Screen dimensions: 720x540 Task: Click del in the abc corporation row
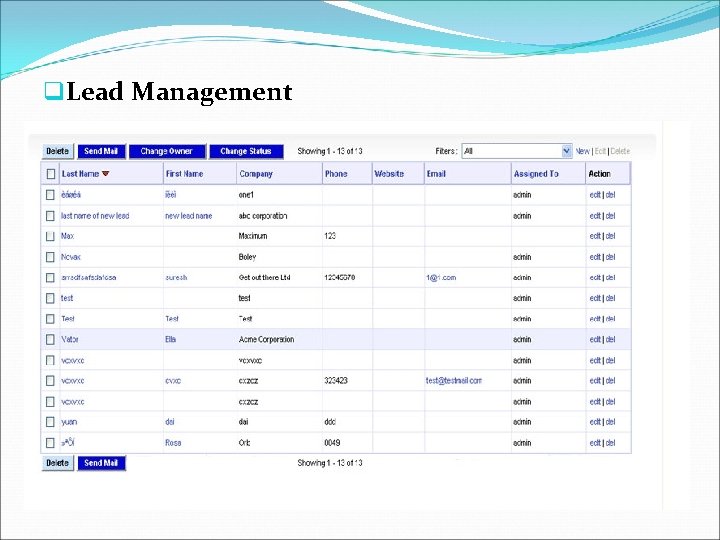[x=610, y=216]
